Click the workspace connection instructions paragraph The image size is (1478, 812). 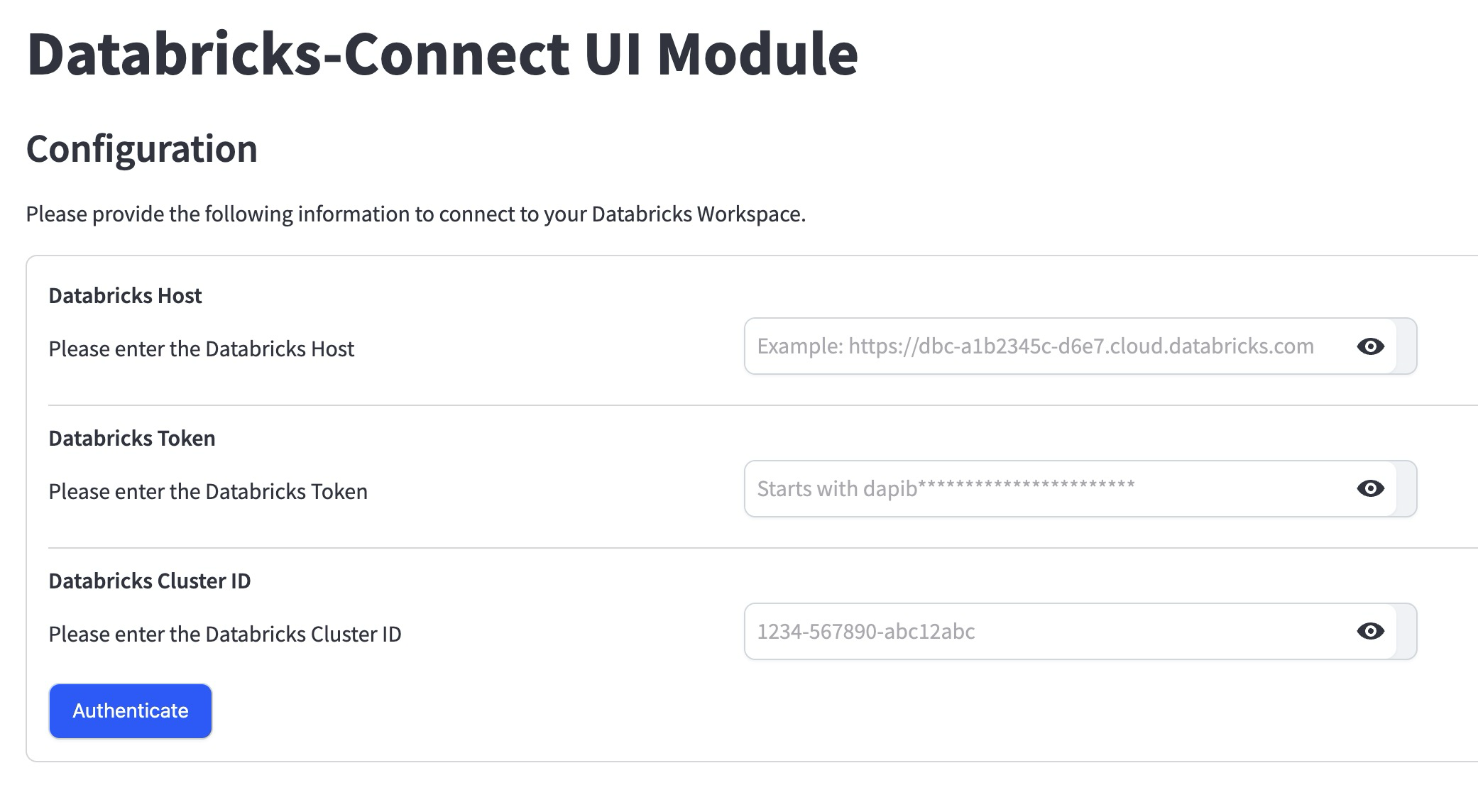tap(415, 214)
